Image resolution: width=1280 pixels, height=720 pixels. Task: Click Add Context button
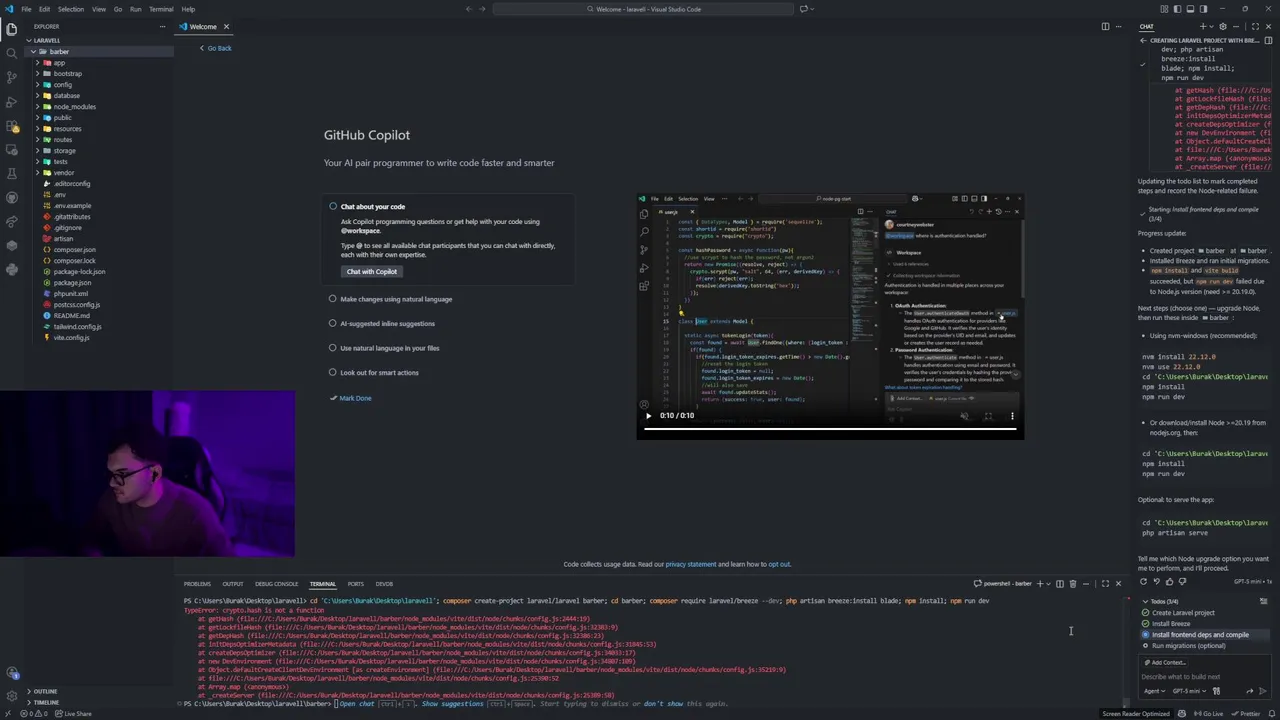1165,663
